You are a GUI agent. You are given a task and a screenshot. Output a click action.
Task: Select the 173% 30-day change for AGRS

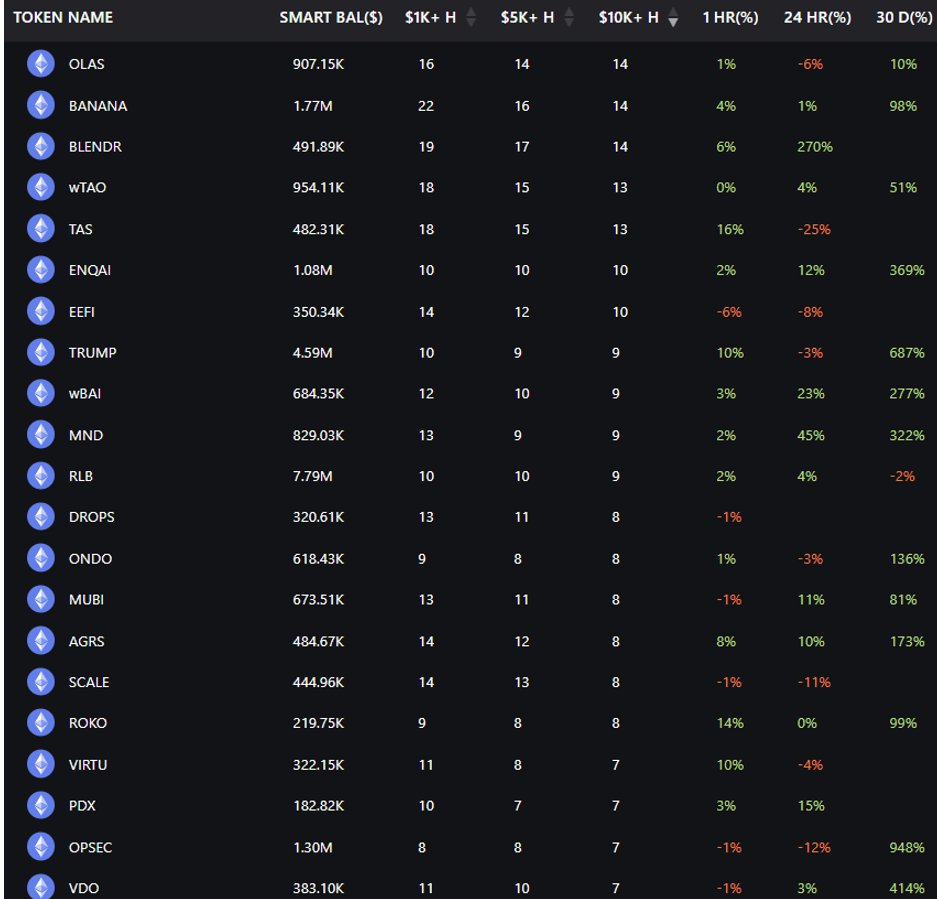coord(907,641)
